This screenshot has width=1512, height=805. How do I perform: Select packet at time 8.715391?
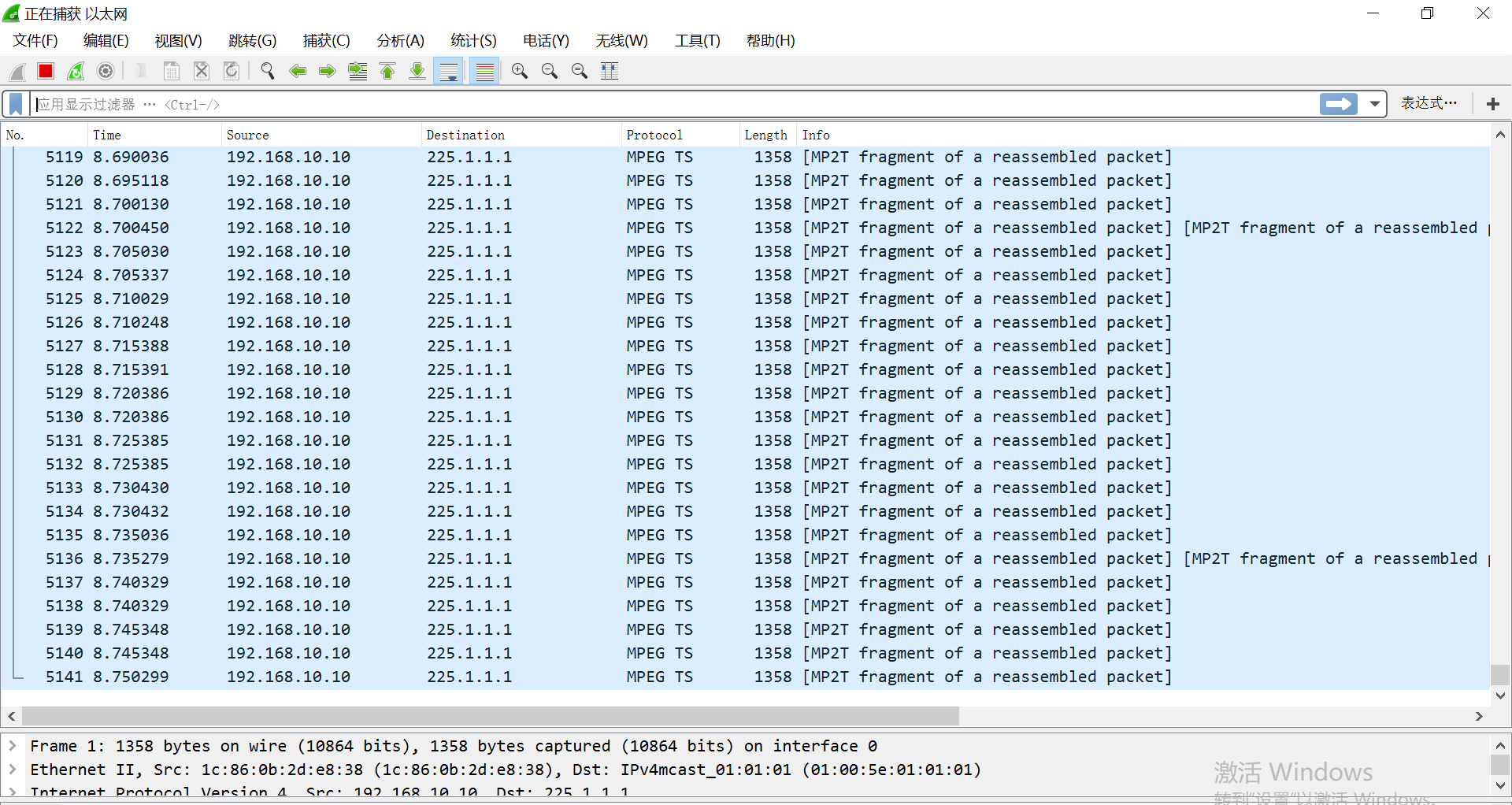pos(746,369)
